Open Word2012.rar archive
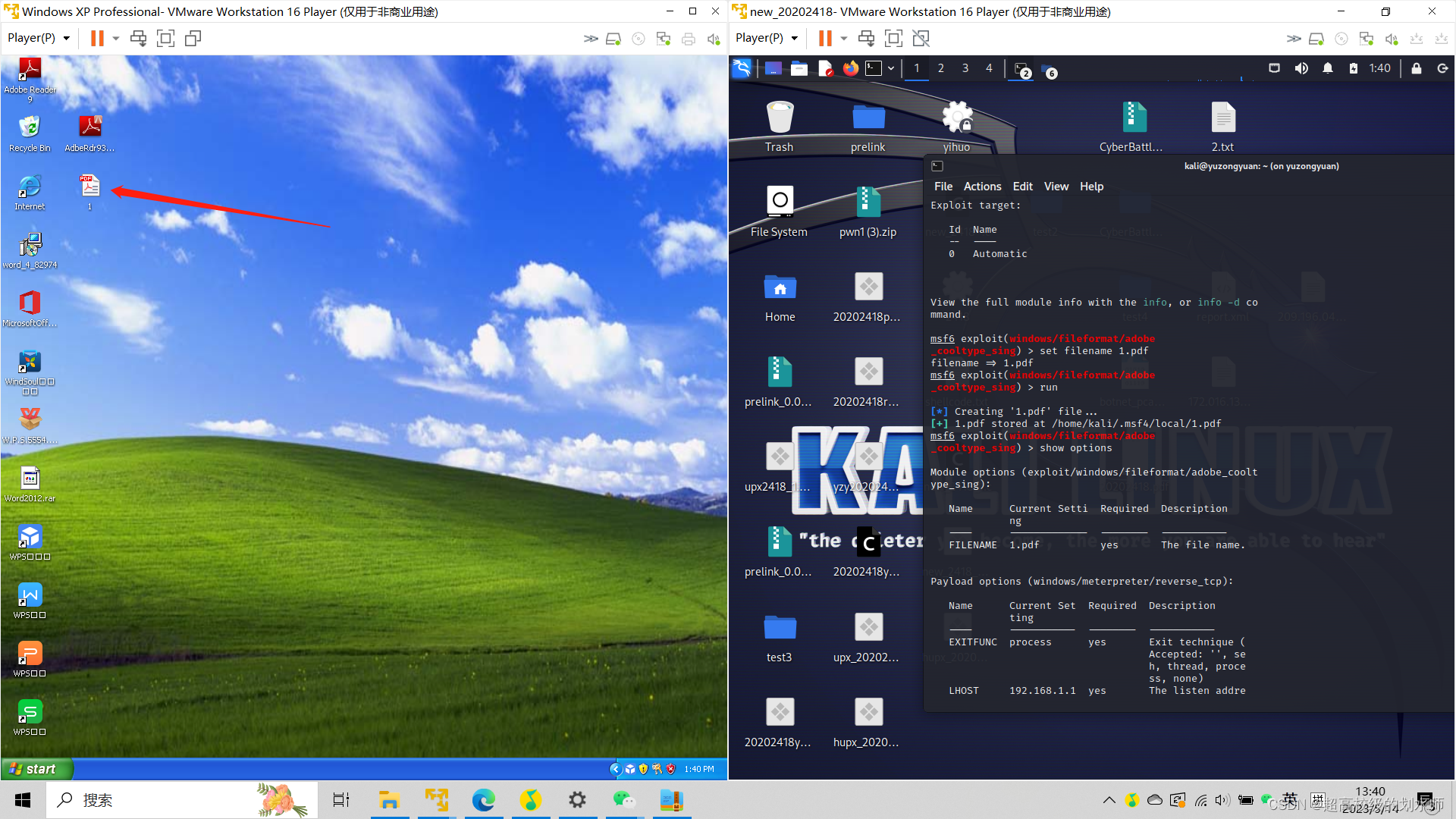 (30, 484)
